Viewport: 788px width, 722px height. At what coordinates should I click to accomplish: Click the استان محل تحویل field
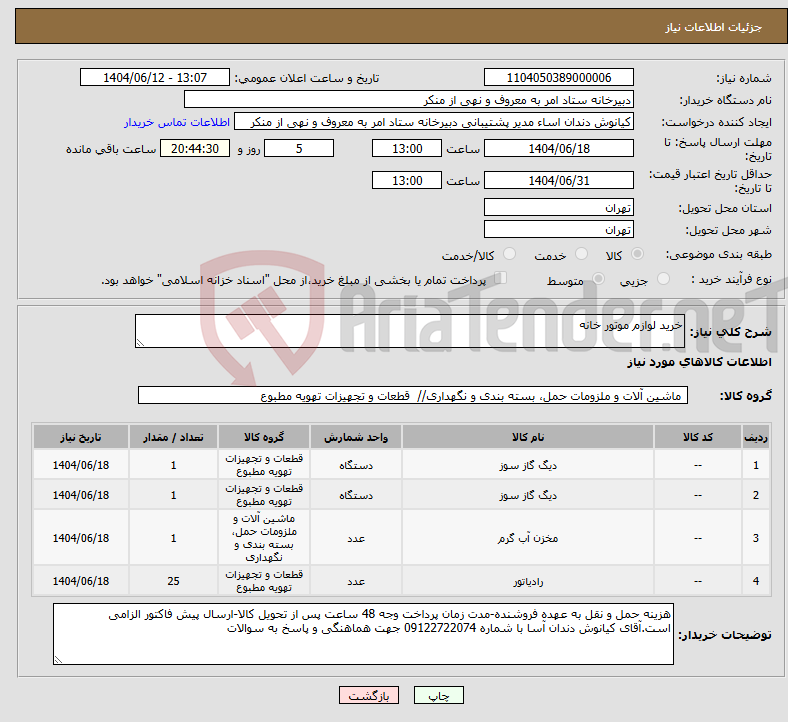[558, 208]
